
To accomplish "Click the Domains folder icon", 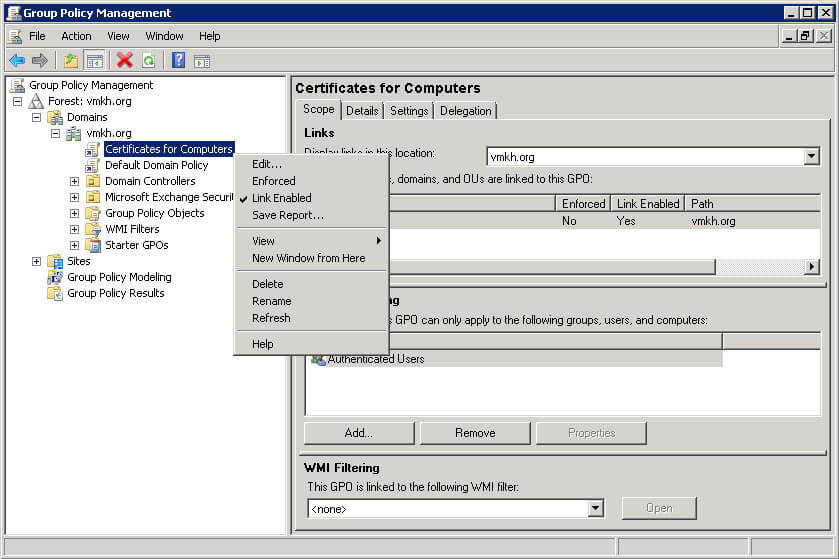I will 55,117.
